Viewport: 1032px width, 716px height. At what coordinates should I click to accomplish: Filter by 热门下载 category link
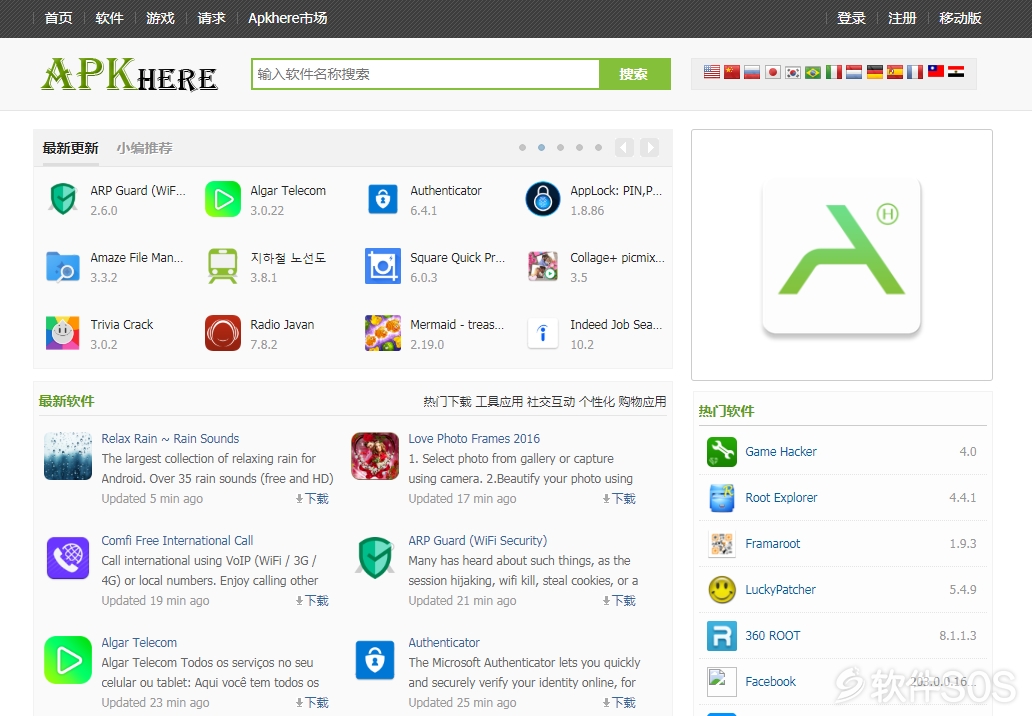(448, 401)
